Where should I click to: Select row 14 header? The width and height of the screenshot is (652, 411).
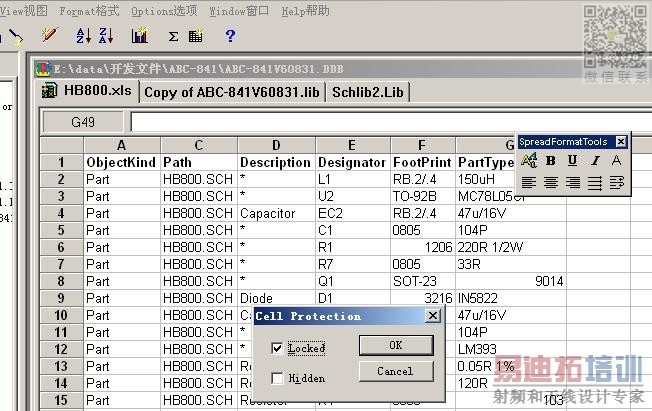[61, 383]
